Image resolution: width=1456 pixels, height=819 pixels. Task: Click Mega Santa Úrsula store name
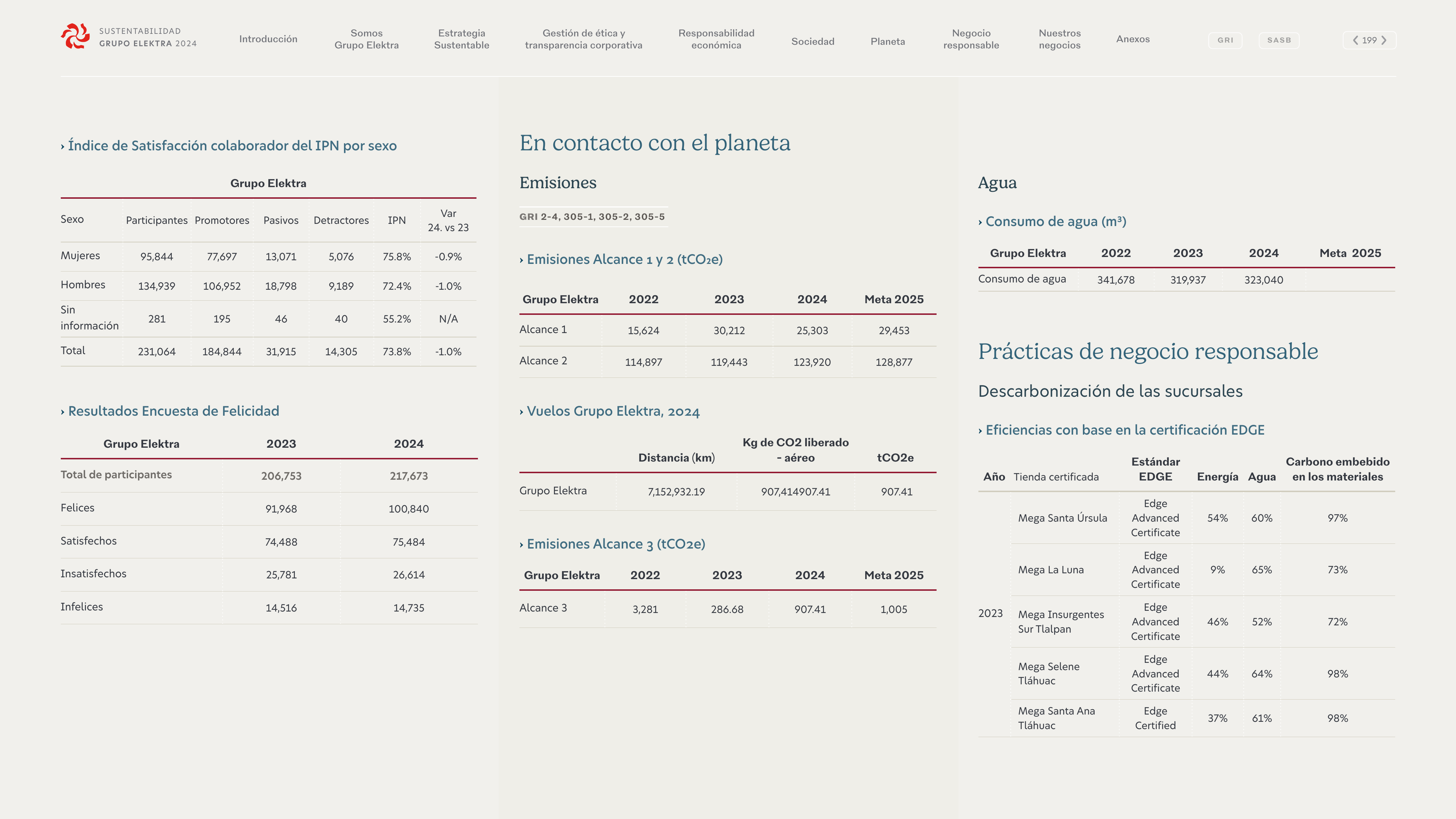[x=1062, y=518]
